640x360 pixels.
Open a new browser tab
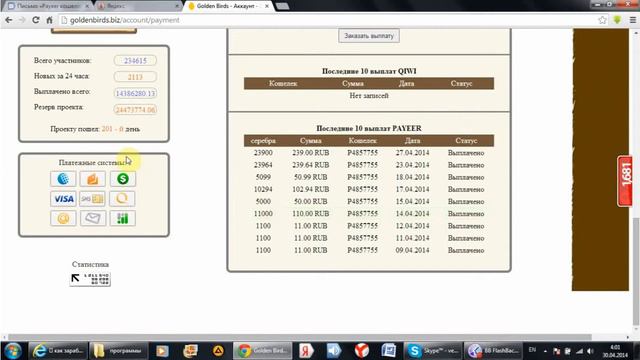point(282,6)
